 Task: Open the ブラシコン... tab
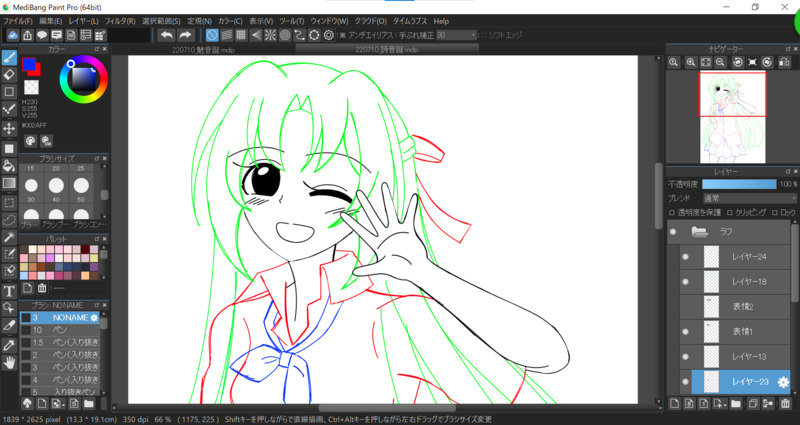tap(90, 224)
